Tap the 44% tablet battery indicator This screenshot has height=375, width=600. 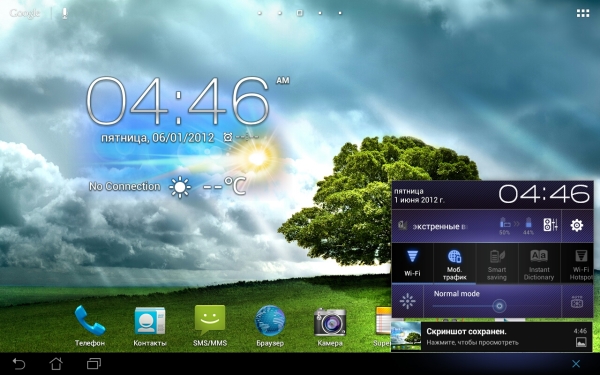(x=528, y=226)
